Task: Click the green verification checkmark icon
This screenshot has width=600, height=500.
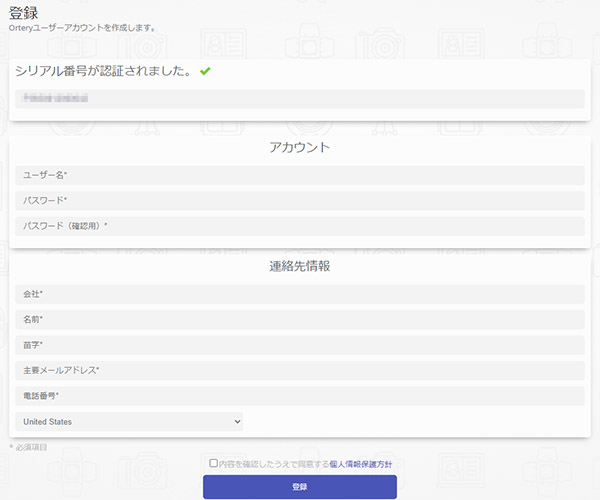Action: 205,72
